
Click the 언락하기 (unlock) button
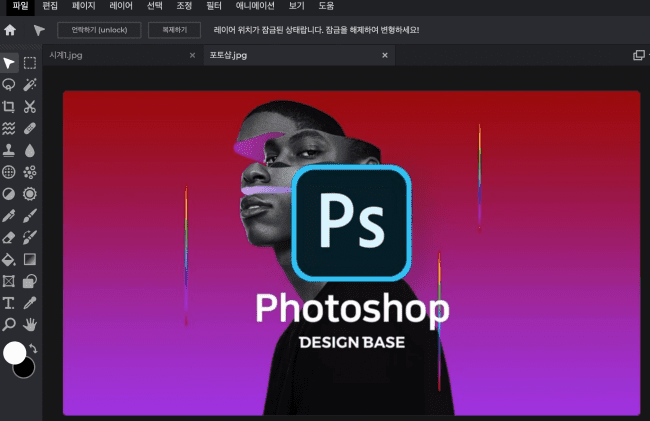point(99,30)
